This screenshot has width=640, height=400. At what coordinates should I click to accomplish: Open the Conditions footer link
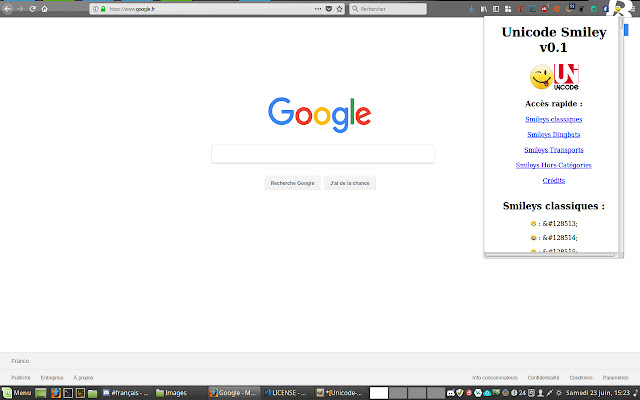(x=581, y=378)
